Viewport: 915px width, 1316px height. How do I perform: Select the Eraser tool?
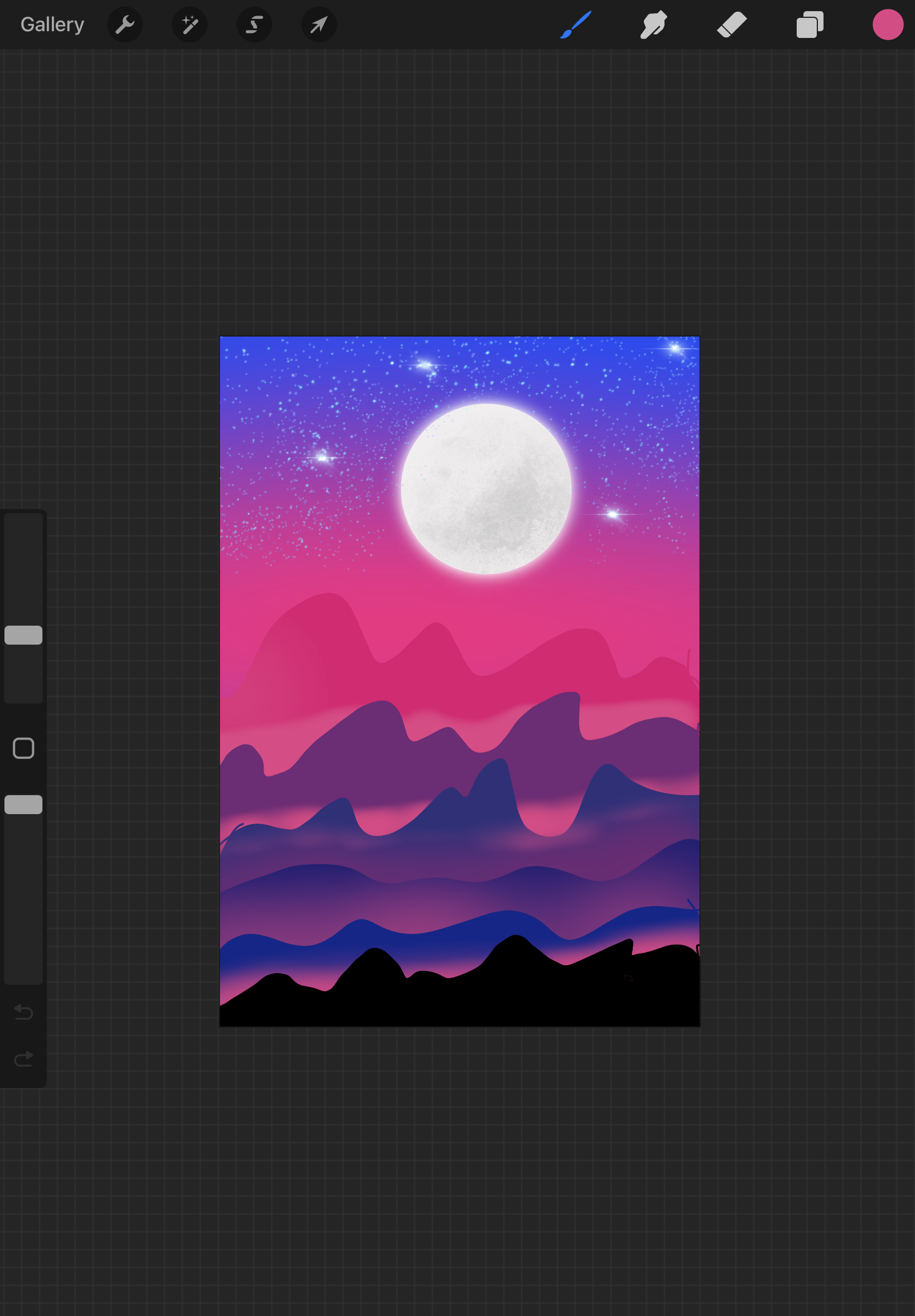[732, 25]
